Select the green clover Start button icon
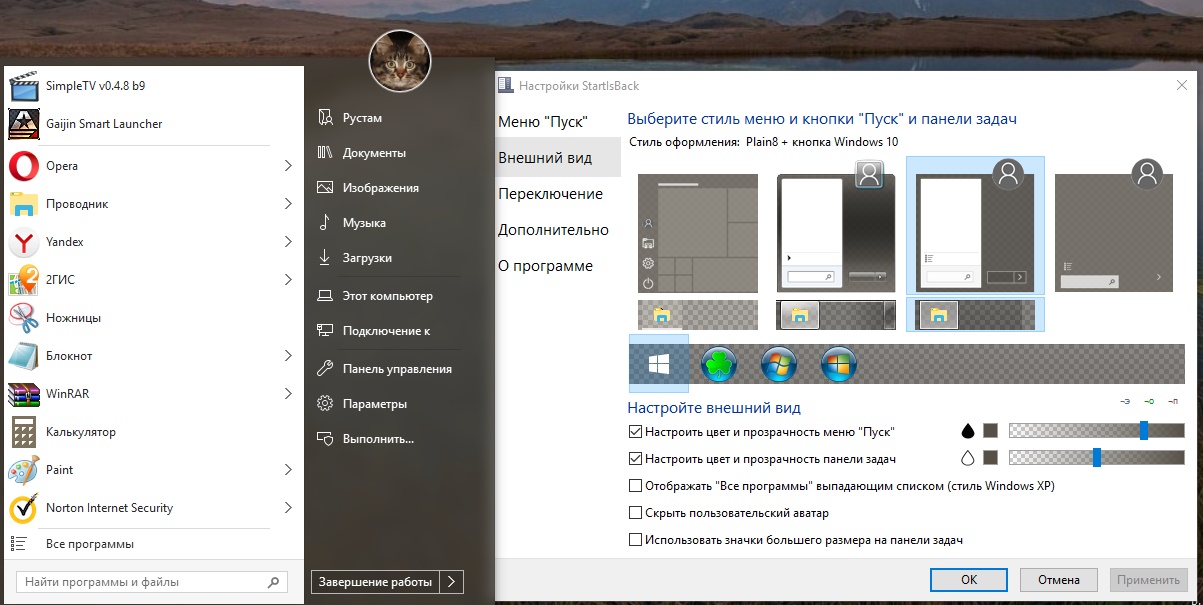This screenshot has height=605, width=1203. pos(719,365)
